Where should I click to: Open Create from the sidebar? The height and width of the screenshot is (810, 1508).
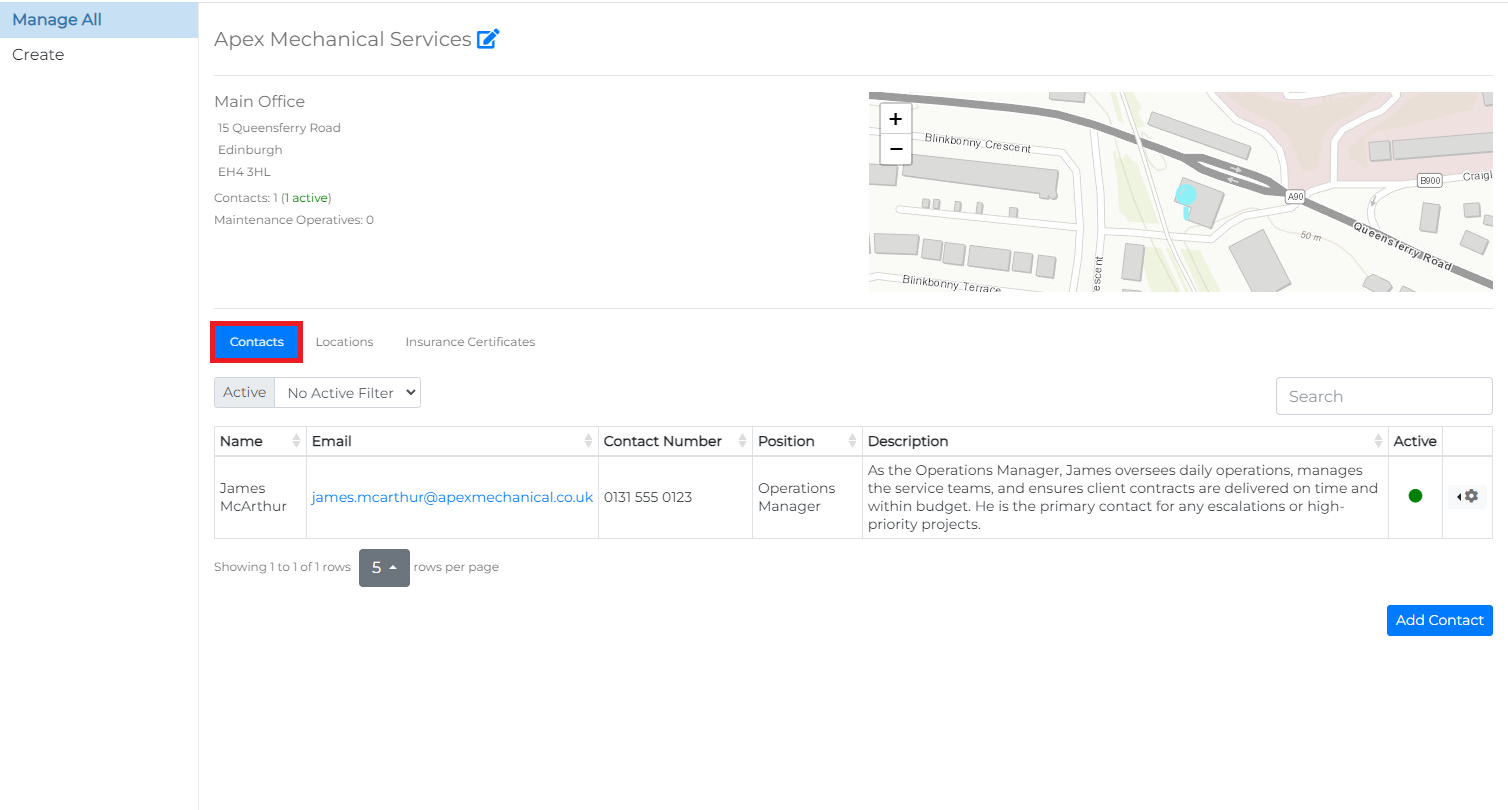coord(38,55)
